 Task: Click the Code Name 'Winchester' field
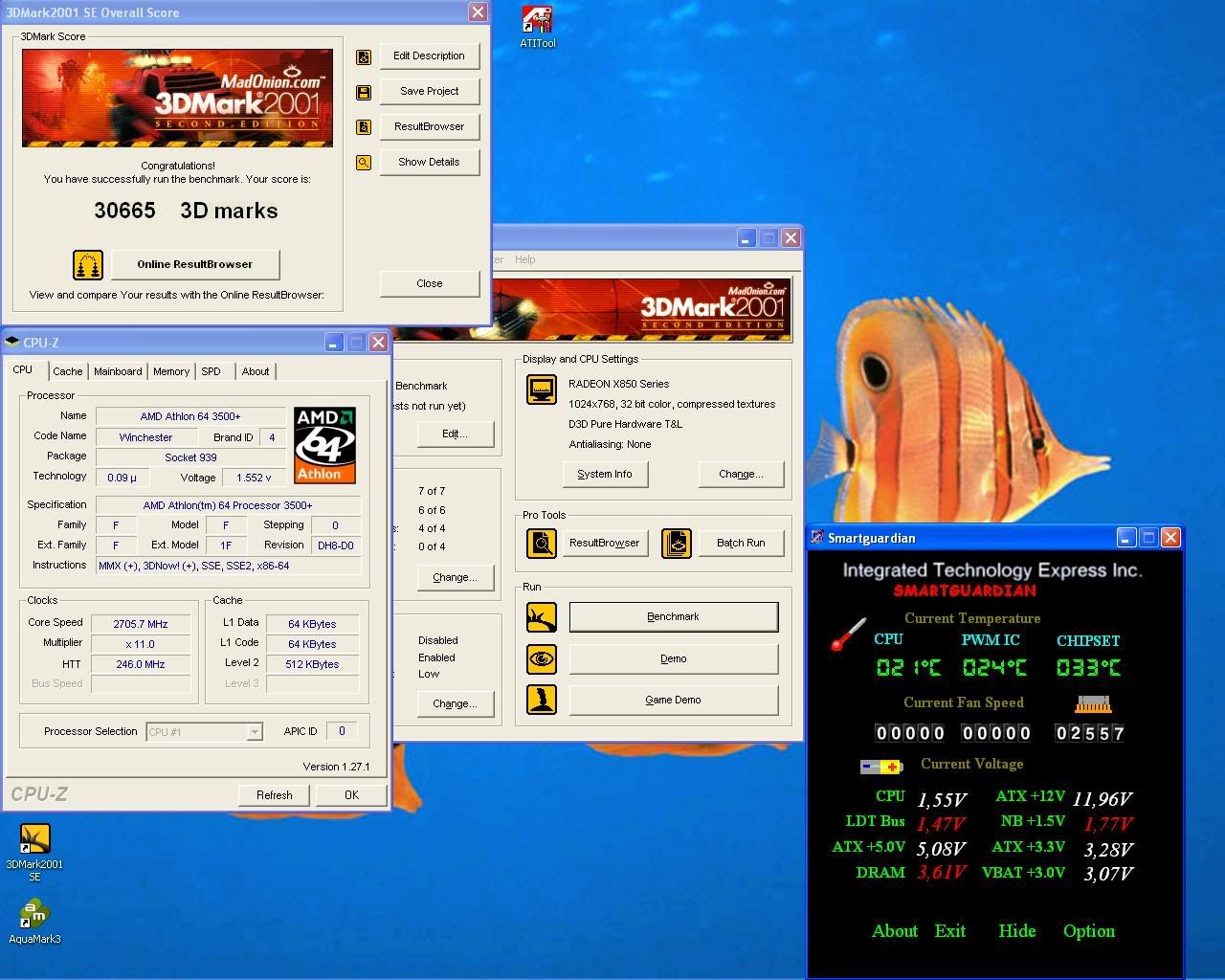146,437
